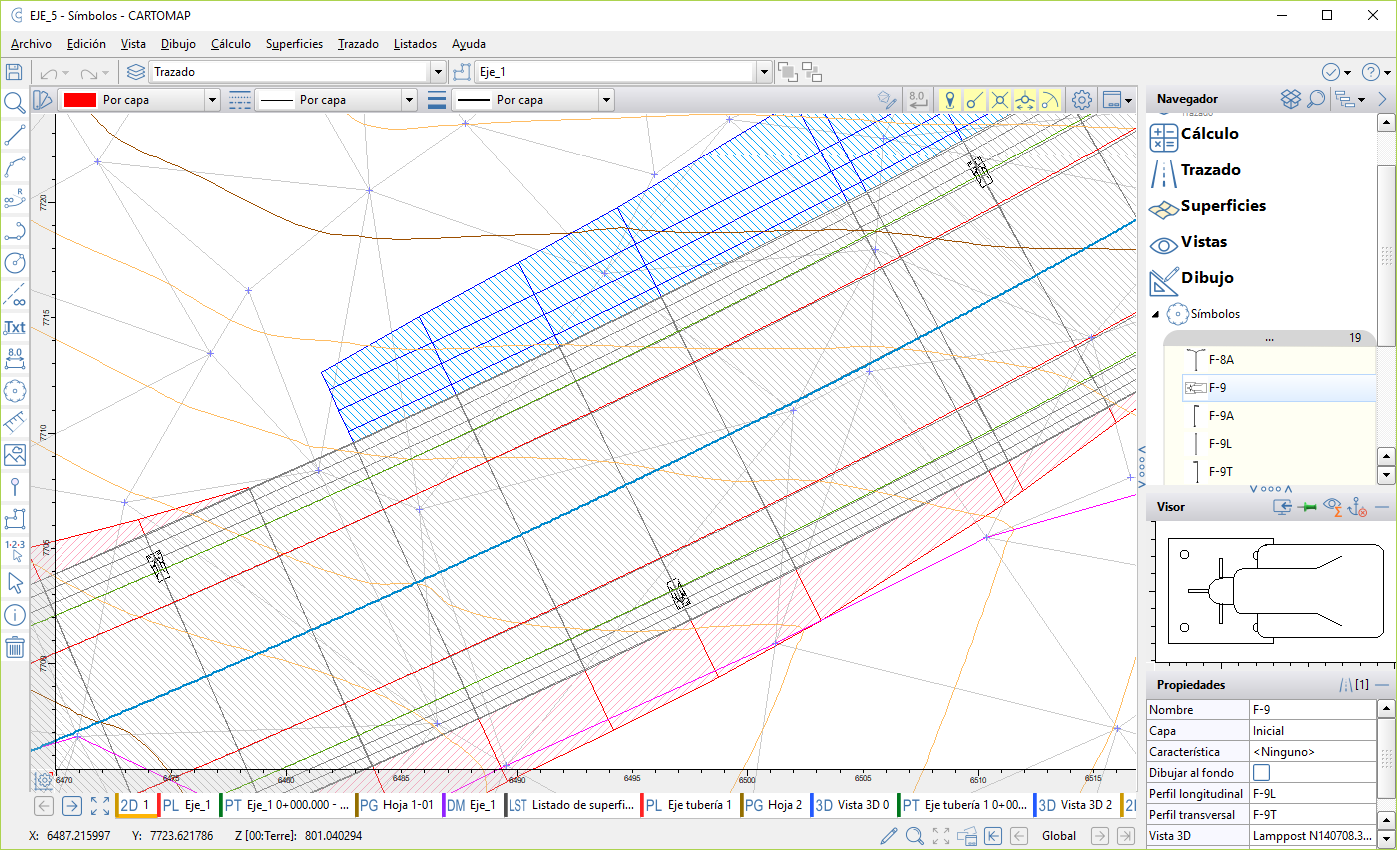The image size is (1397, 850).
Task: Open the Superficies menu
Action: click(x=294, y=44)
